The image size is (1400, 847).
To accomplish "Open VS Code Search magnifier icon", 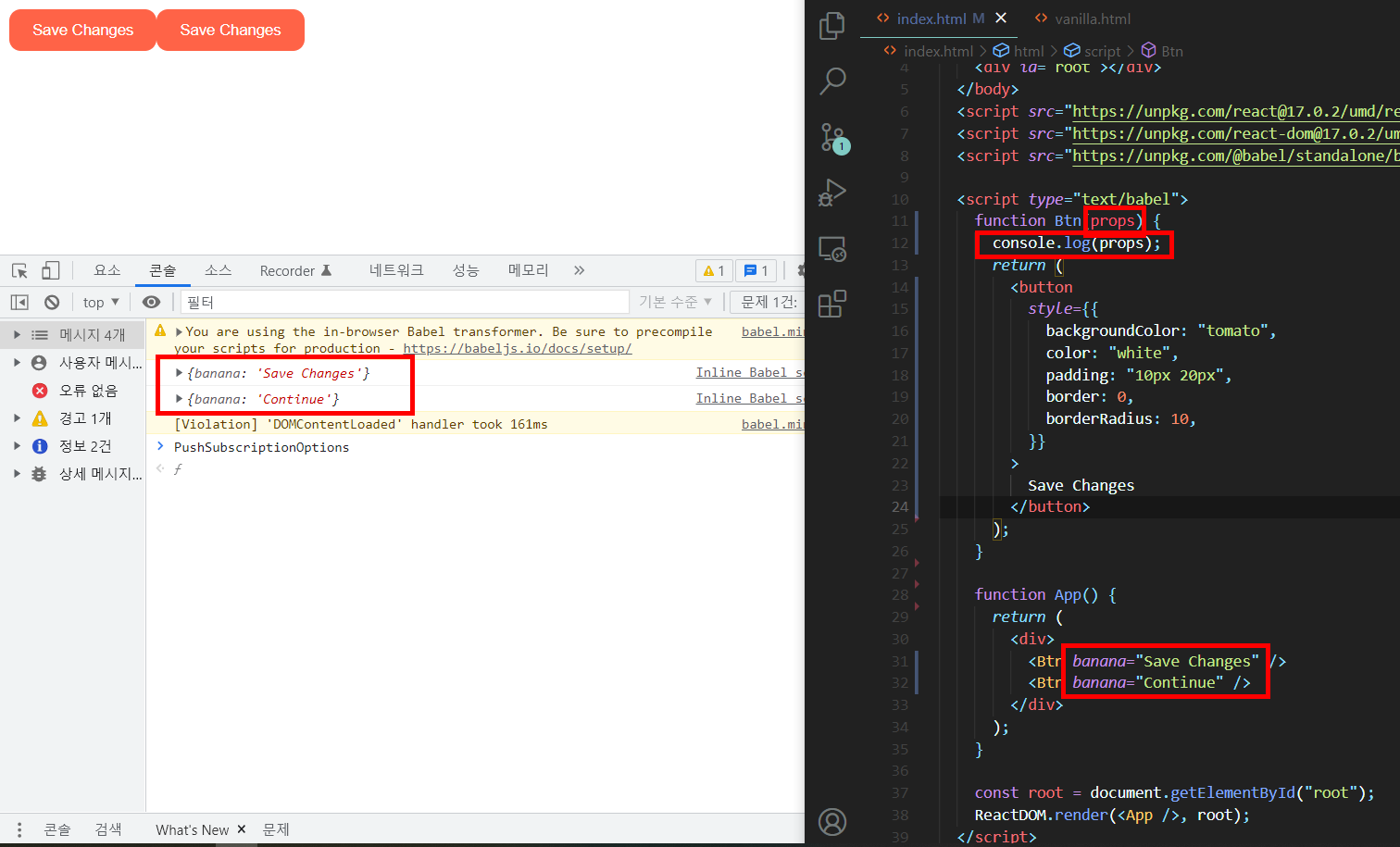I will coord(832,81).
